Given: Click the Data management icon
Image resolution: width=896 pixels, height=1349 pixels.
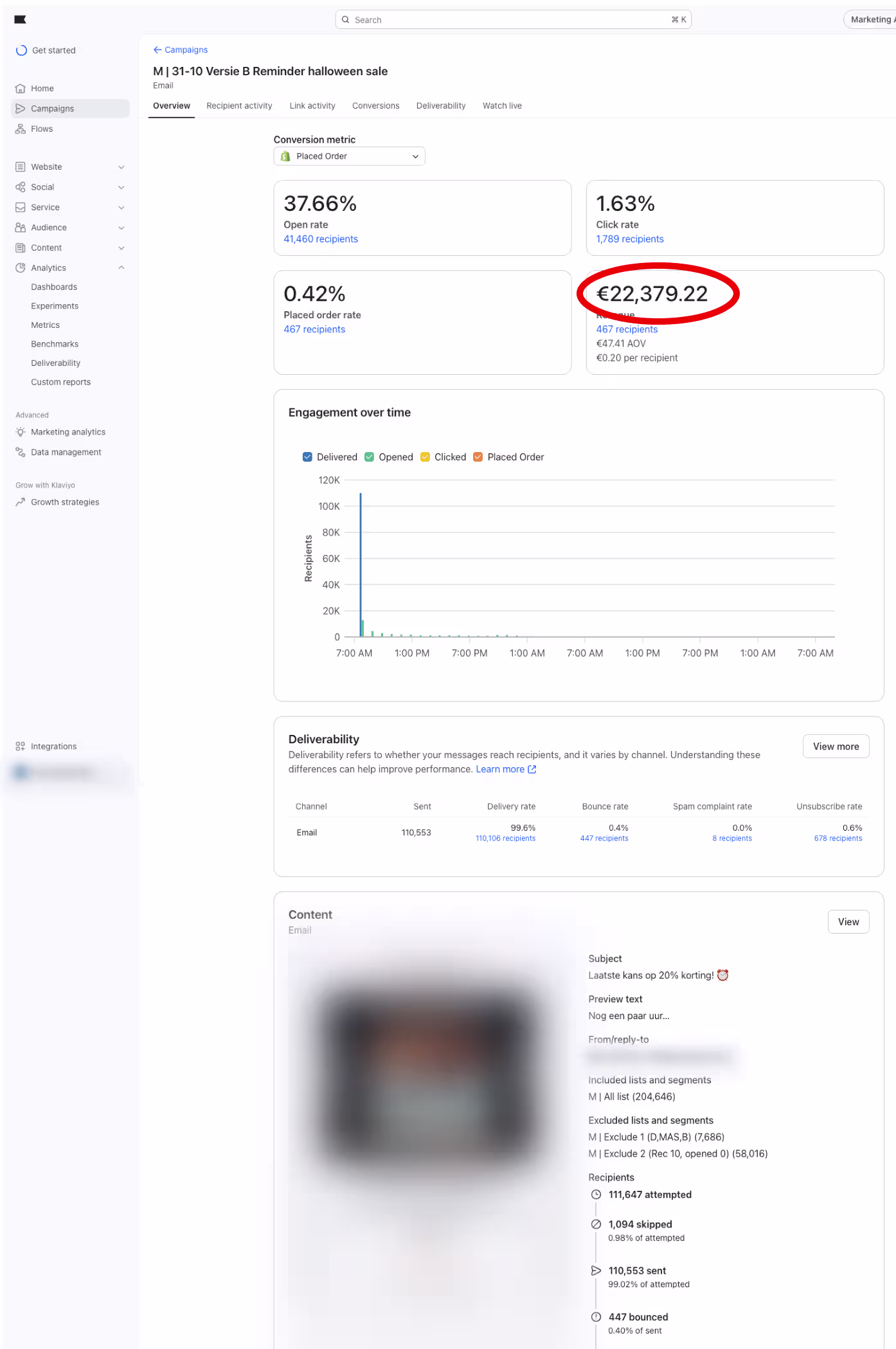Looking at the screenshot, I should coord(21,453).
